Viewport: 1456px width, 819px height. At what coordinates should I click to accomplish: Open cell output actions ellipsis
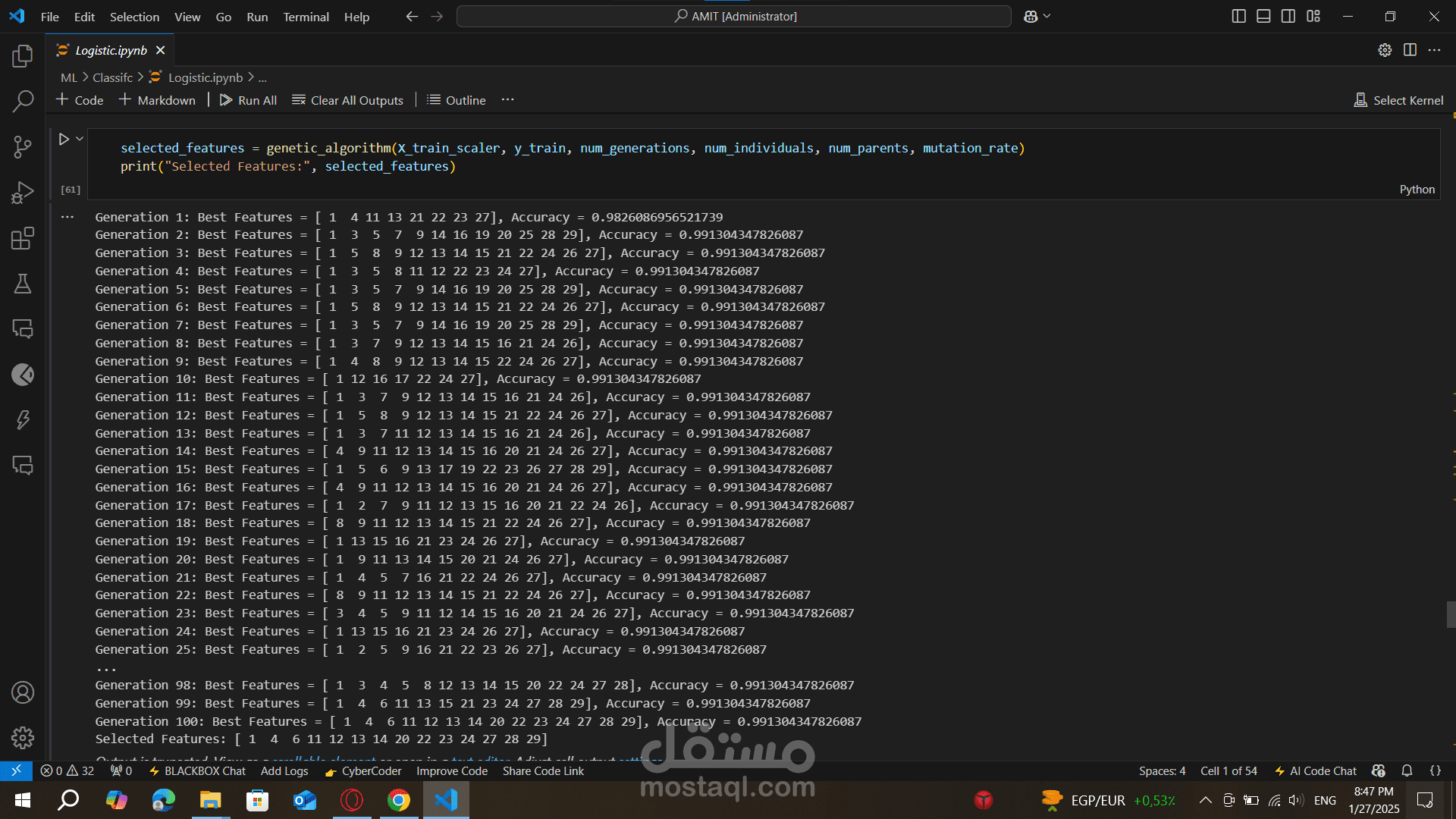click(x=67, y=217)
